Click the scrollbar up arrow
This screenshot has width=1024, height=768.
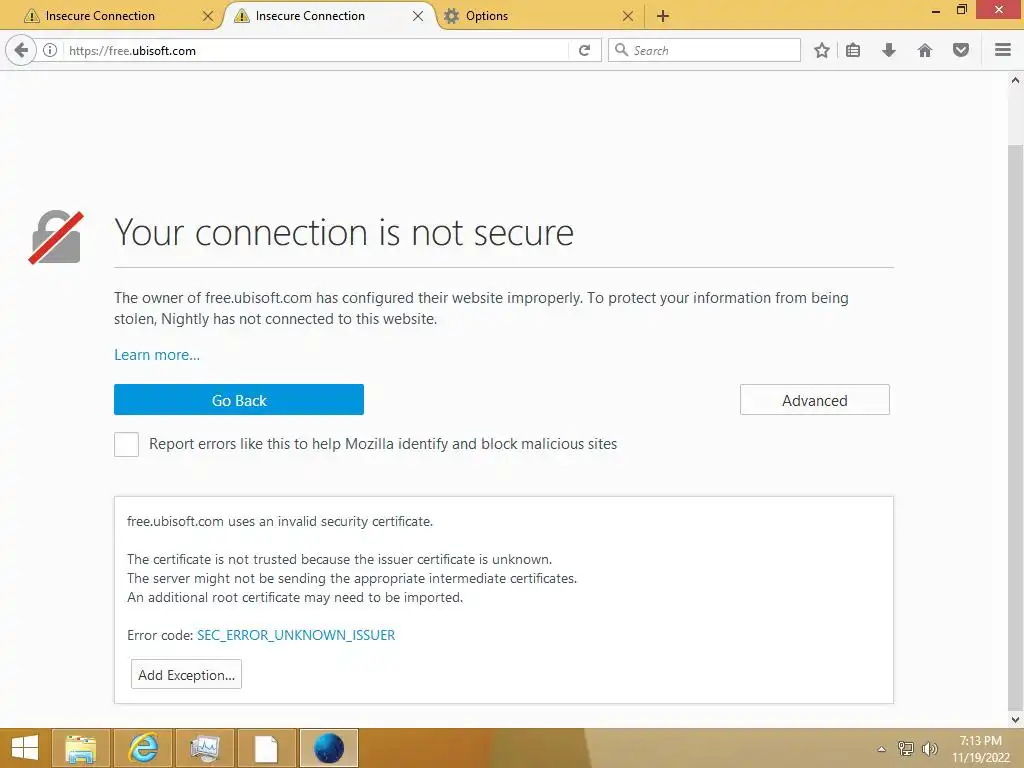coord(1016,80)
